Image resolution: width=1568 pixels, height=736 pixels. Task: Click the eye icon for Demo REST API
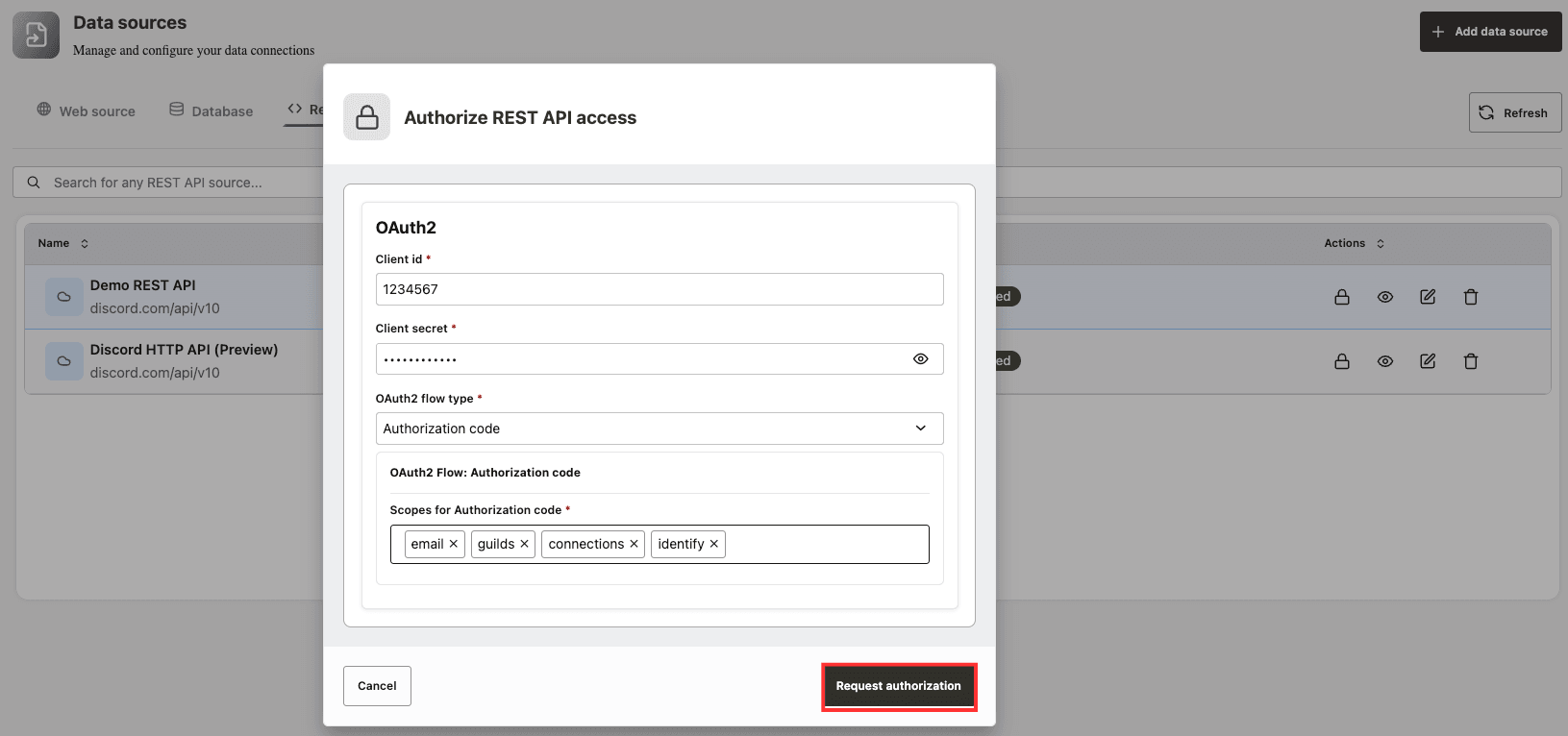coord(1385,297)
